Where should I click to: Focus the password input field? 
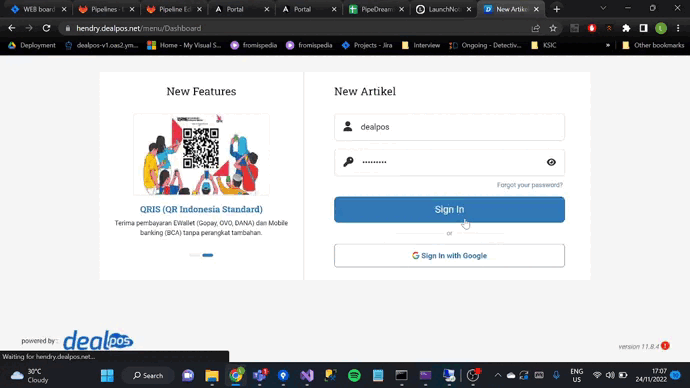(x=449, y=162)
